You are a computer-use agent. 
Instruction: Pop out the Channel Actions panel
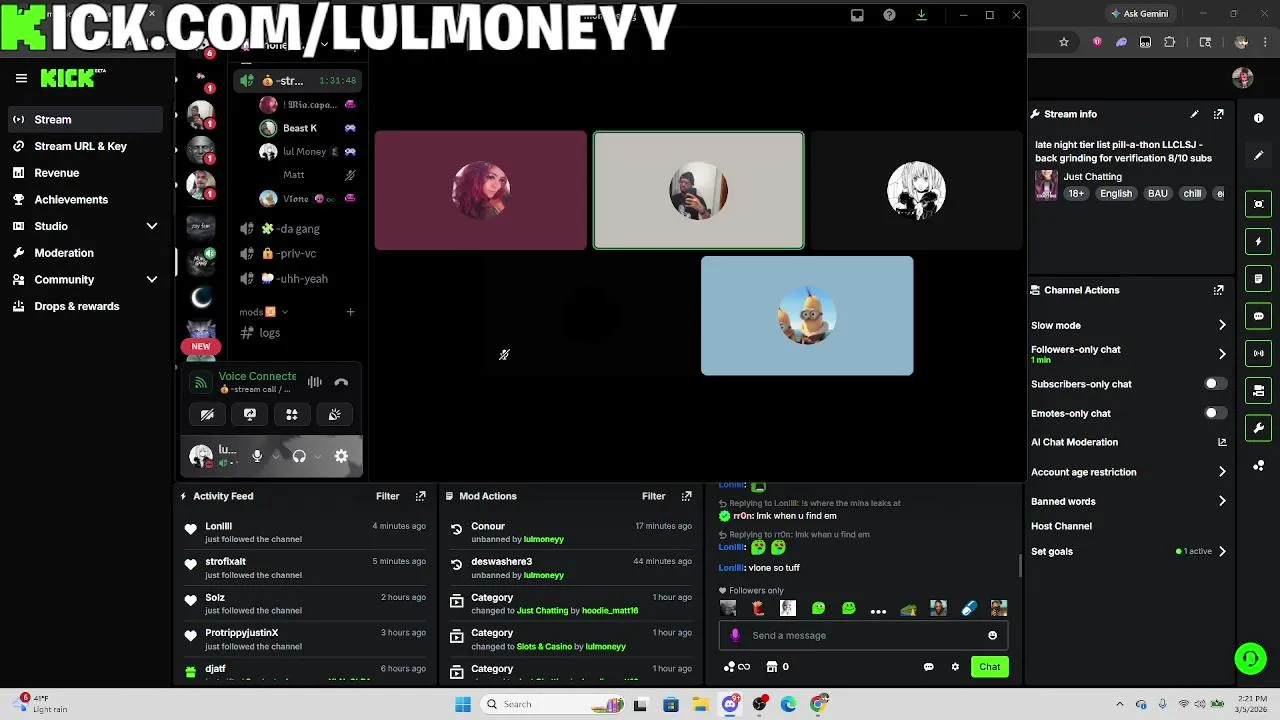pos(1218,290)
